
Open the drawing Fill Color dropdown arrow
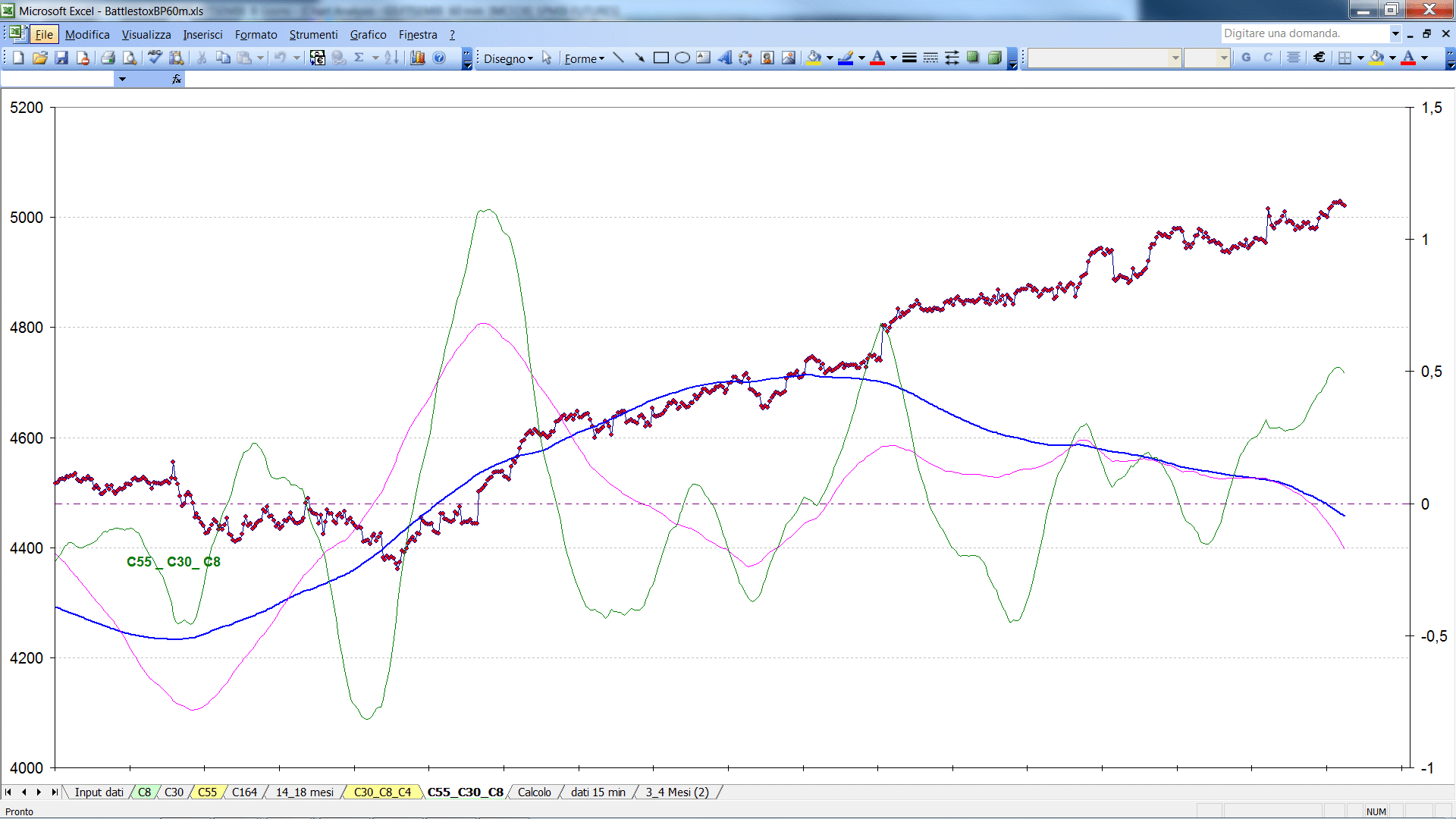pos(830,58)
